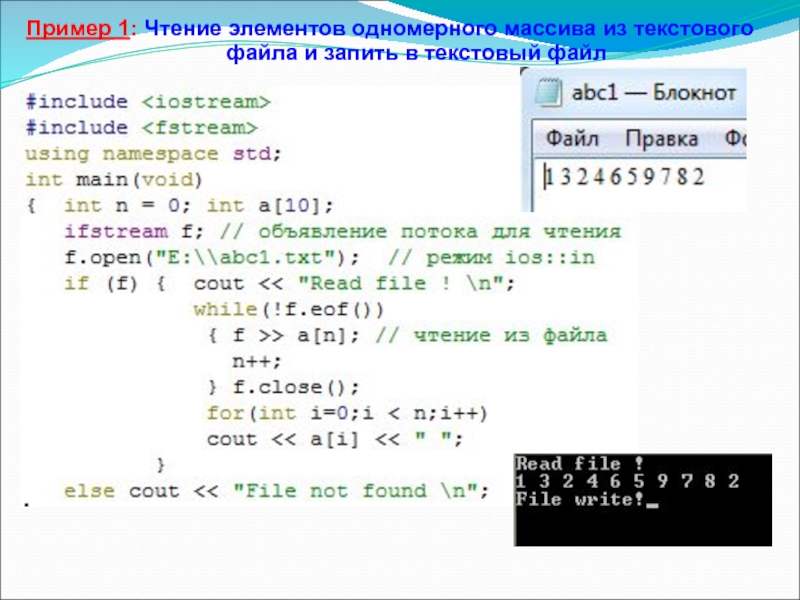800x600 pixels.
Task: Click the comment 'объявление потока для чтения'
Action: tap(440, 232)
